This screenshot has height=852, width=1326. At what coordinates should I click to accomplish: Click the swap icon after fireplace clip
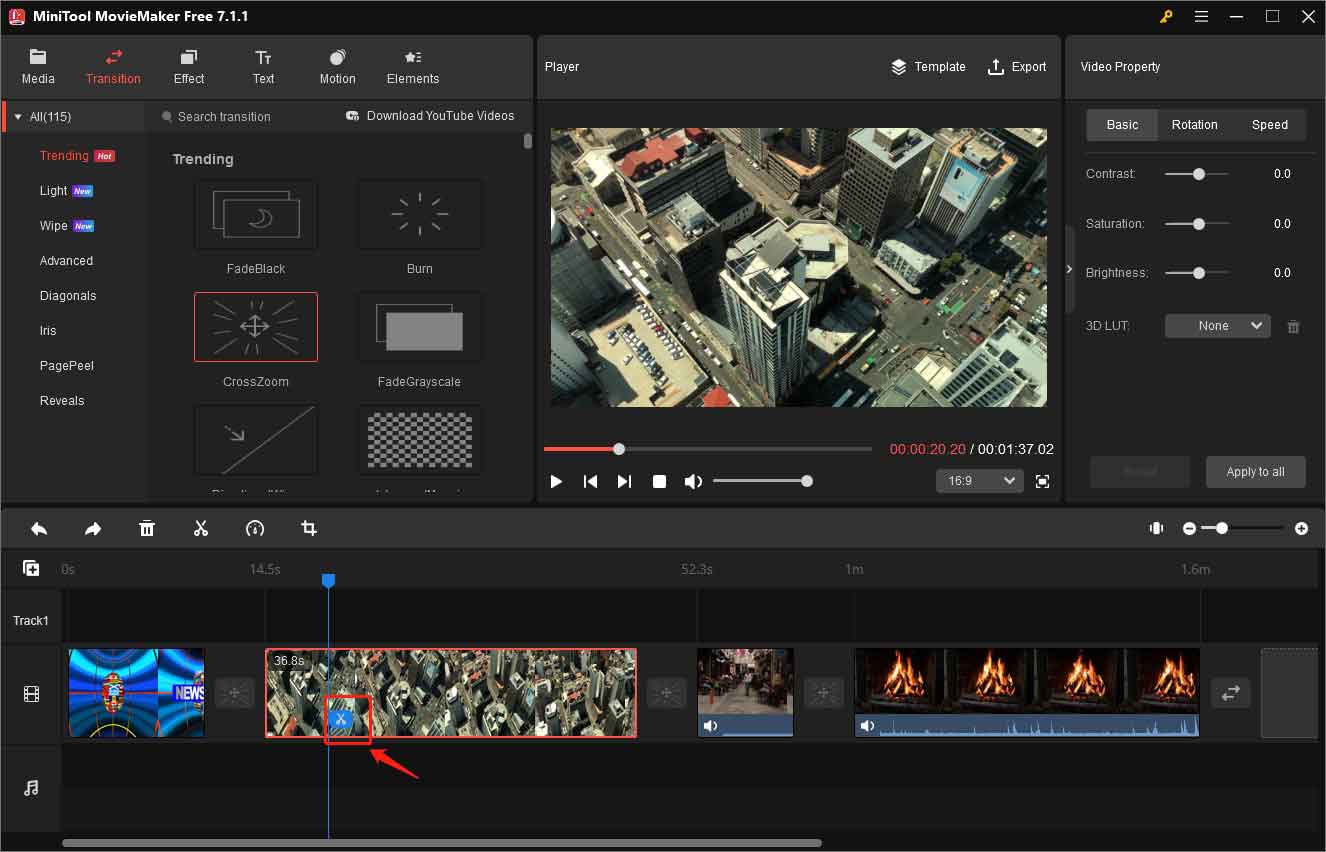pyautogui.click(x=1231, y=693)
